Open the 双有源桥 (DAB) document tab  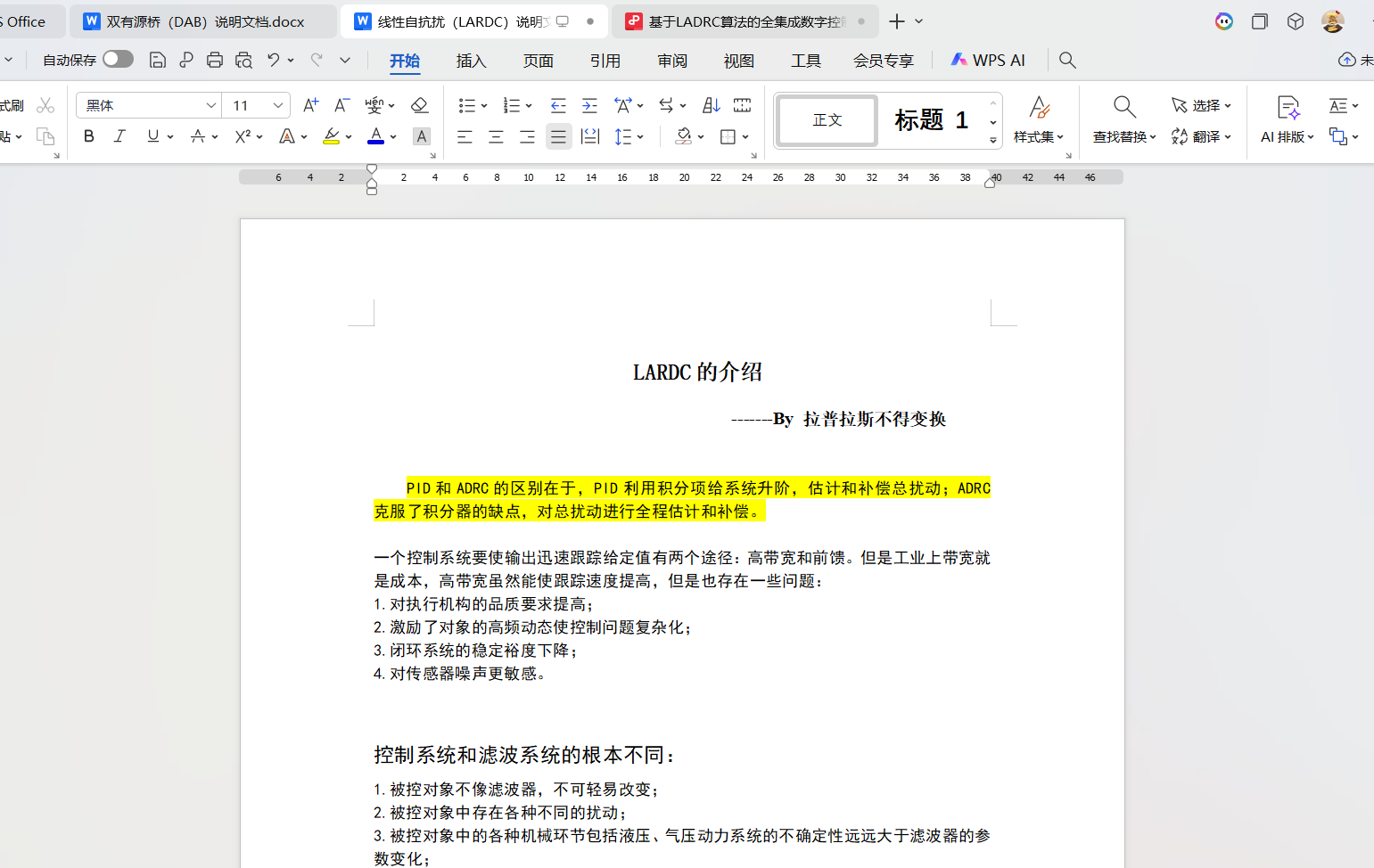click(205, 21)
